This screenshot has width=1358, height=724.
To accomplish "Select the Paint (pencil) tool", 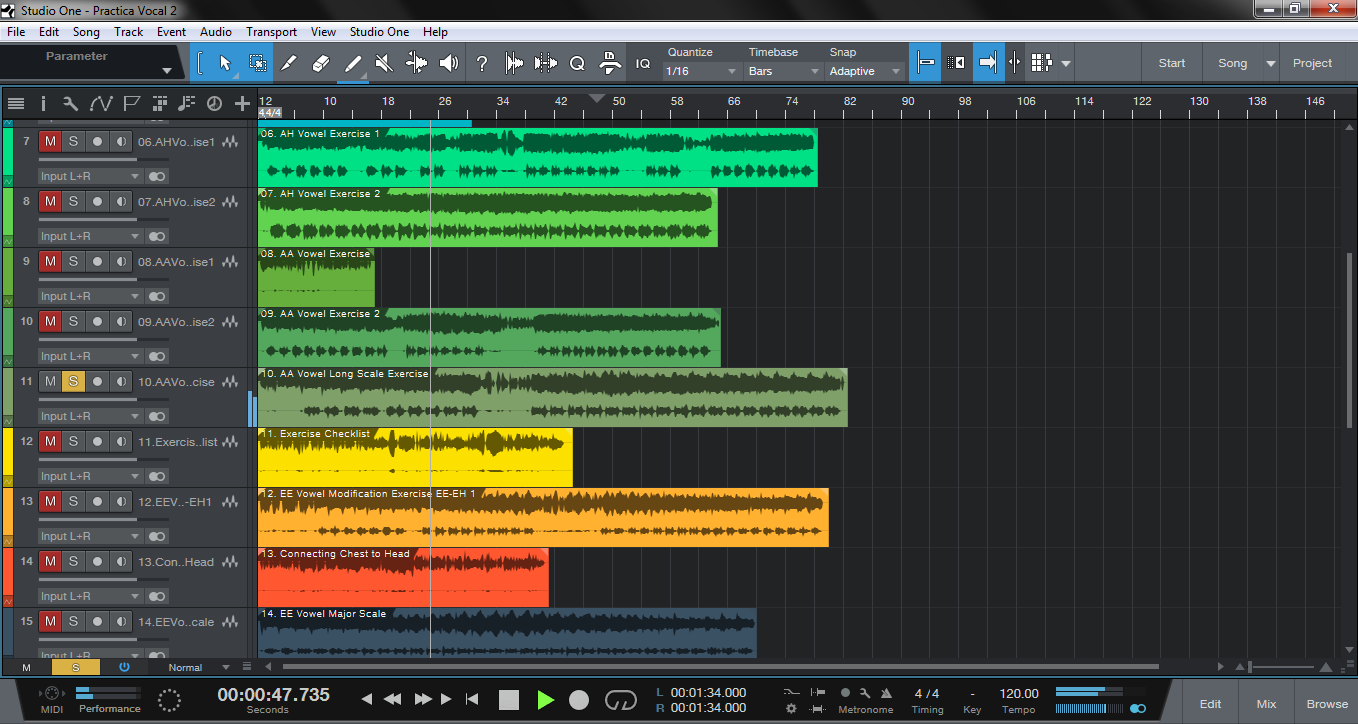I will coord(353,63).
